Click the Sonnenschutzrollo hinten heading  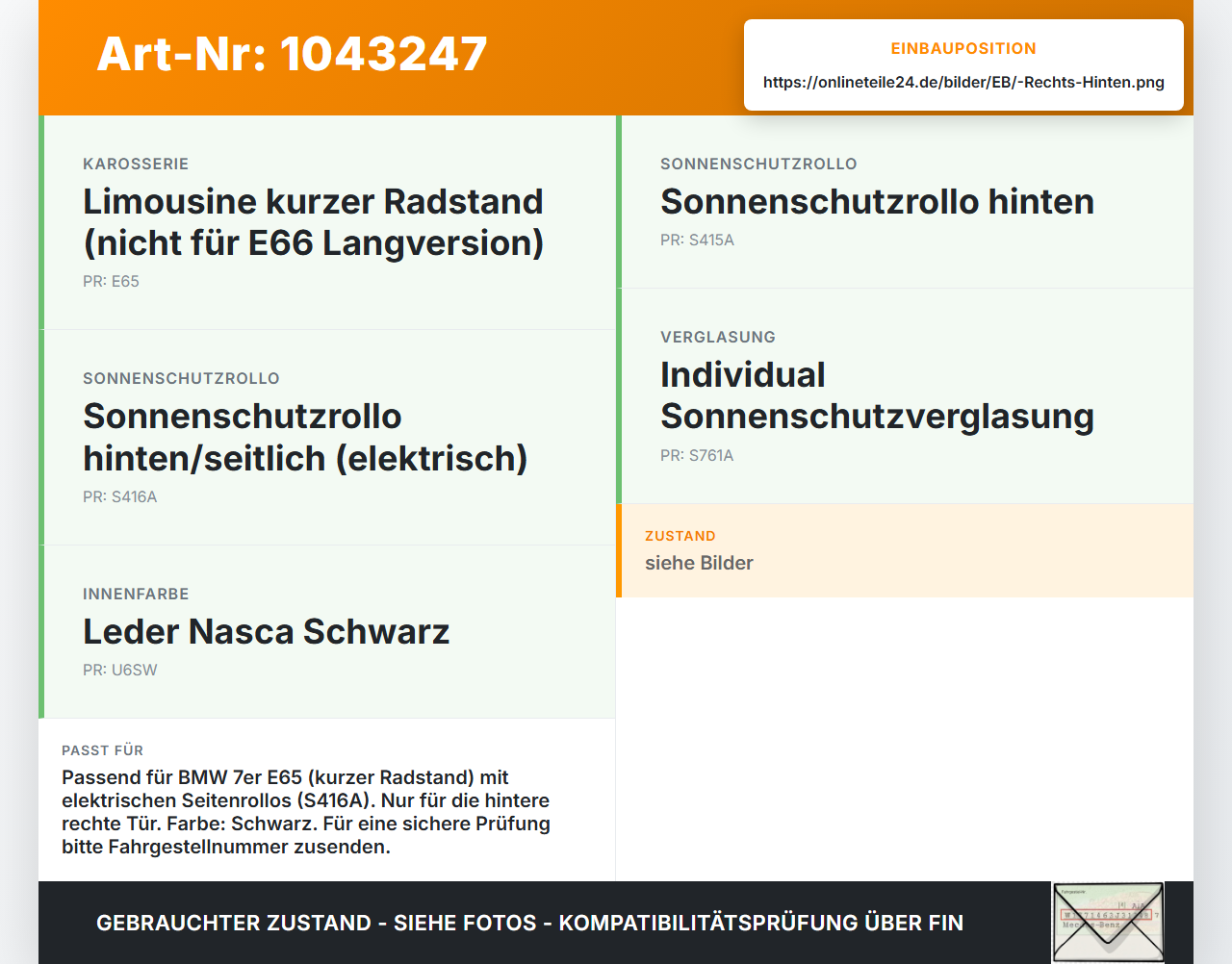(877, 201)
